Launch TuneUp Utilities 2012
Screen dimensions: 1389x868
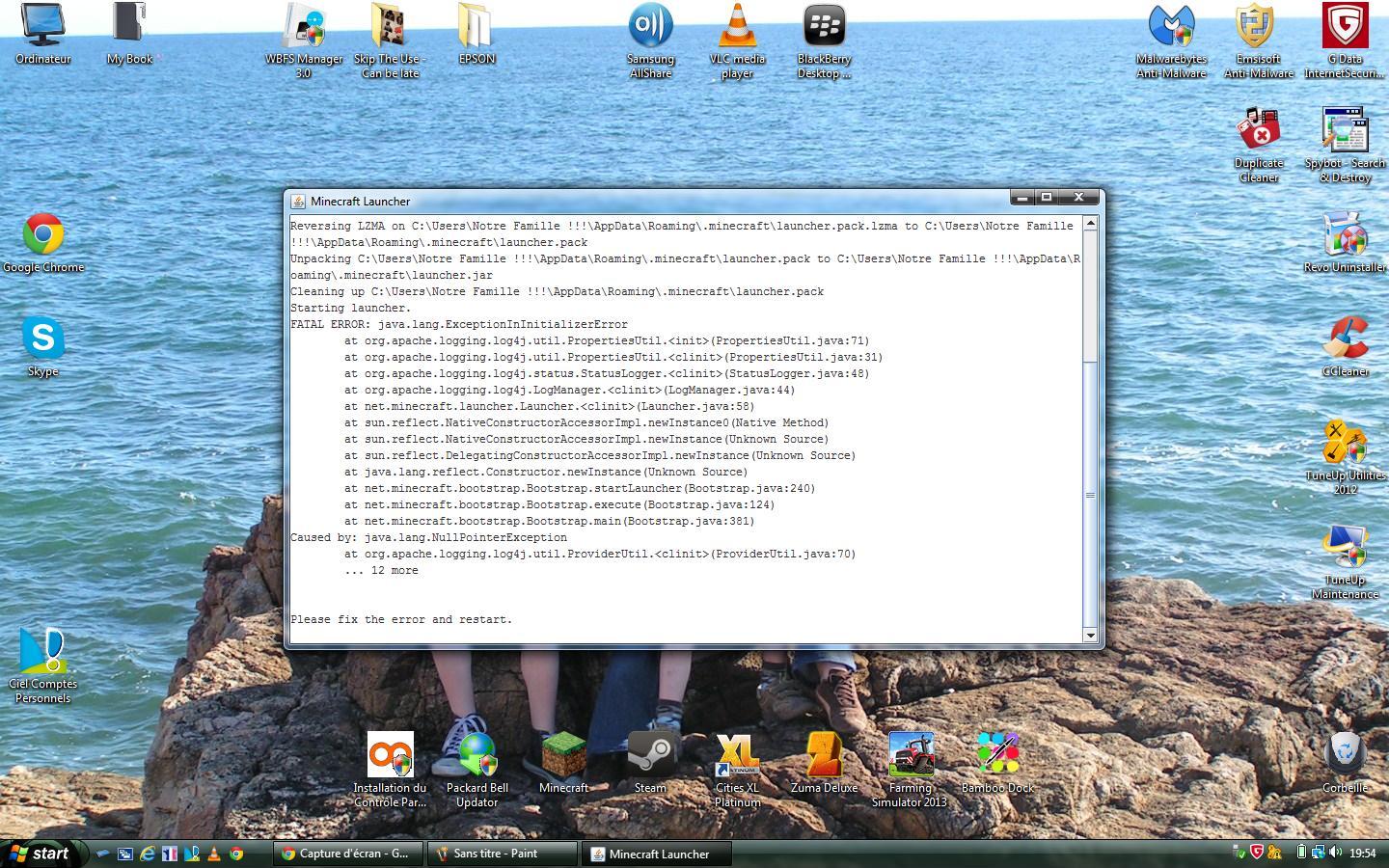1345,457
